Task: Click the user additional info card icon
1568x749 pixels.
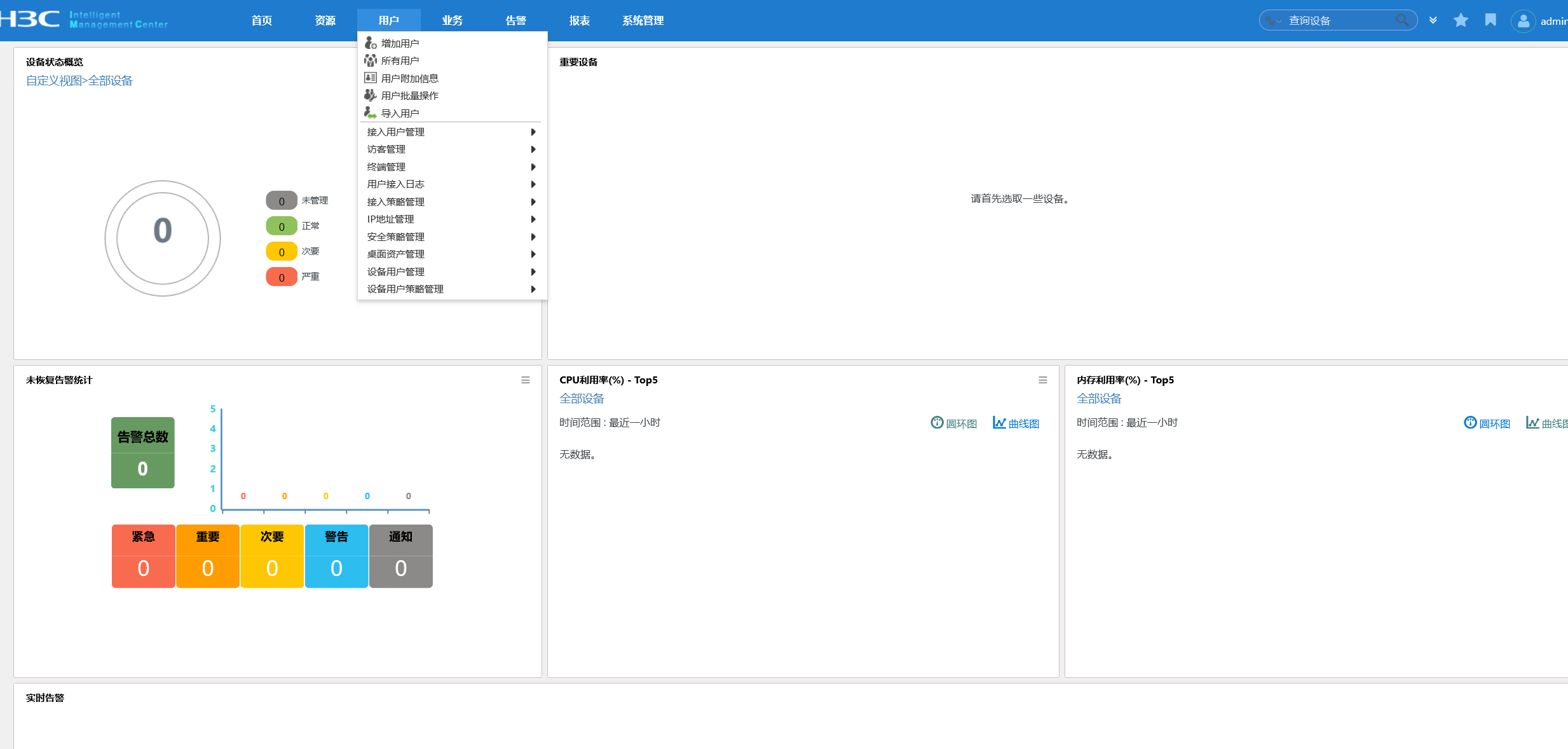Action: pyautogui.click(x=371, y=78)
